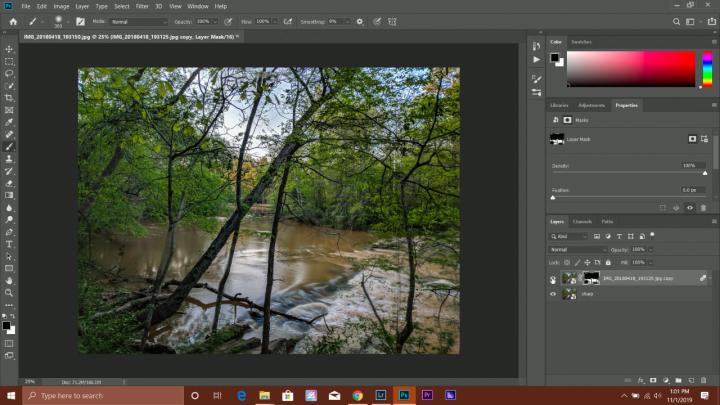Select the Hand tool
Image resolution: width=720 pixels, height=405 pixels.
[9, 281]
